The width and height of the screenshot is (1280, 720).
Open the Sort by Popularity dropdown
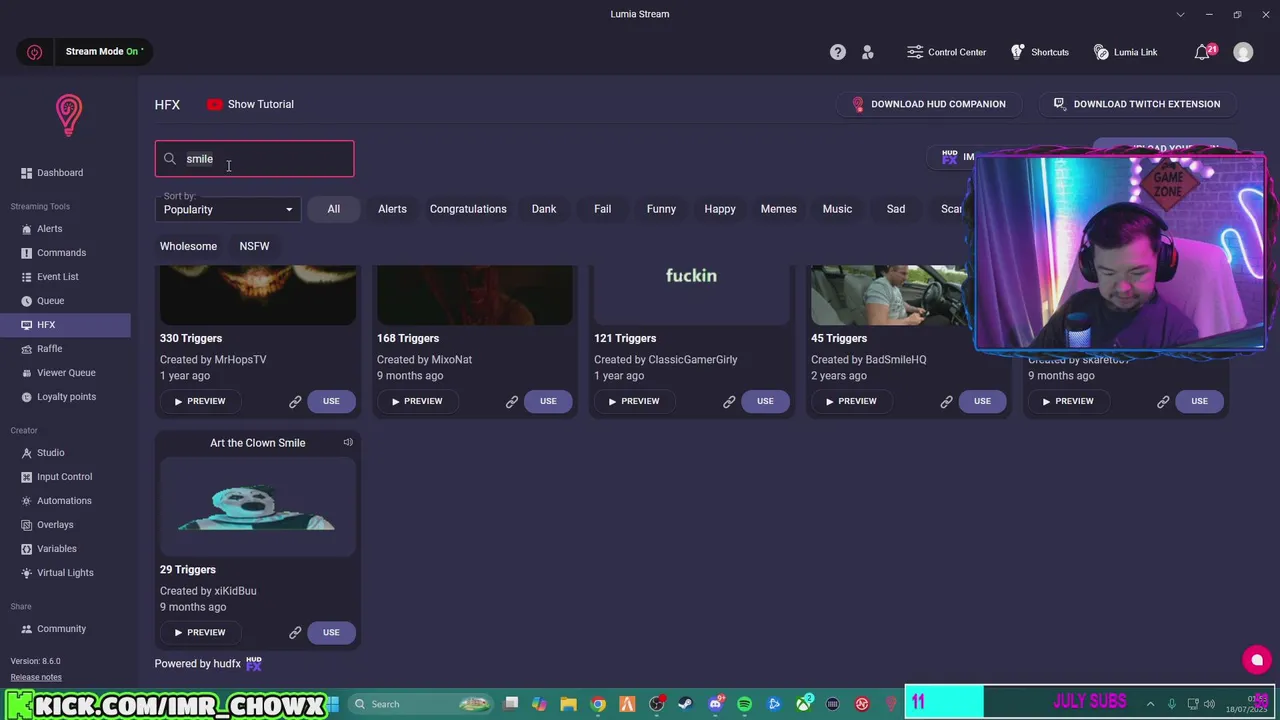(229, 209)
